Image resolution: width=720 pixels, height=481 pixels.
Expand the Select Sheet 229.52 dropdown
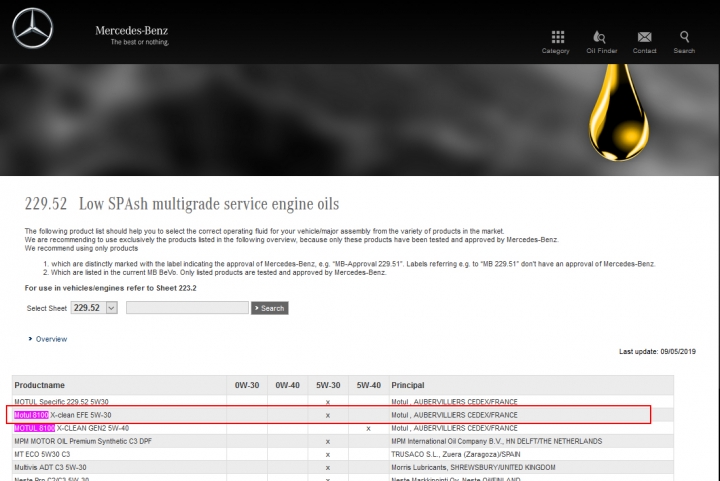click(x=94, y=308)
